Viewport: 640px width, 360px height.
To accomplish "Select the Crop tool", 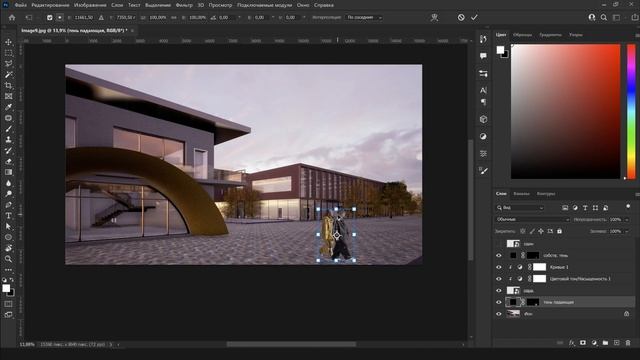I will (8, 85).
